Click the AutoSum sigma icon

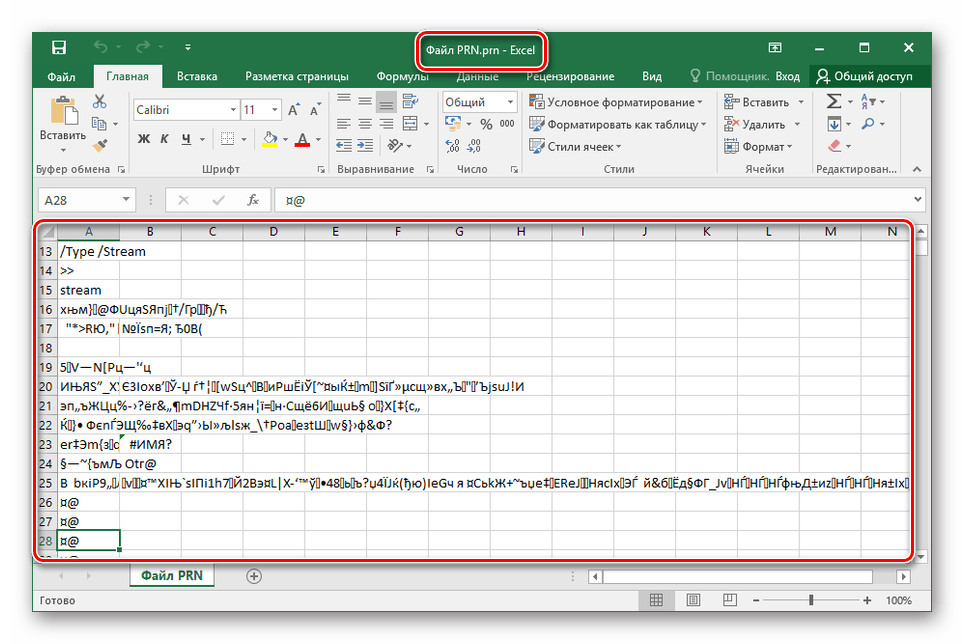[833, 102]
